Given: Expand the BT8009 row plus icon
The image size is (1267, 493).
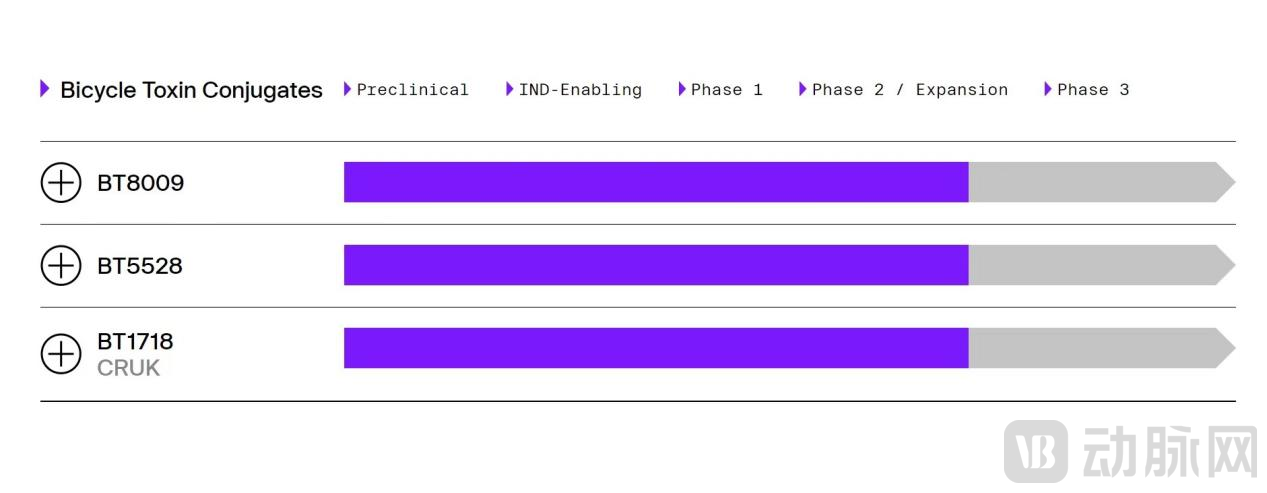Looking at the screenshot, I should (x=61, y=183).
